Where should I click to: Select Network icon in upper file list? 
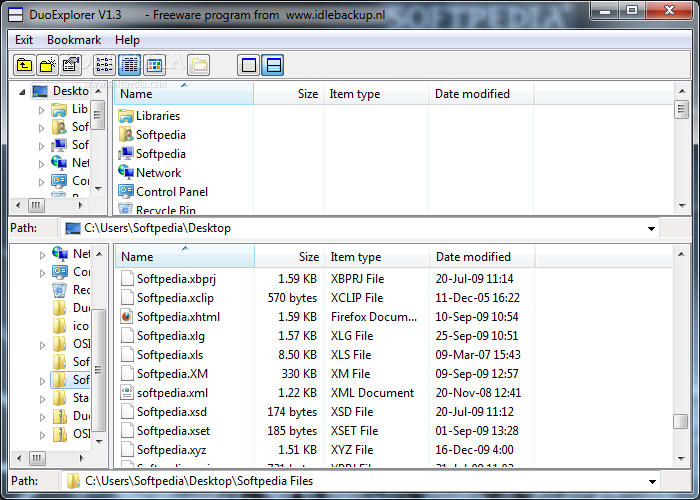click(126, 172)
